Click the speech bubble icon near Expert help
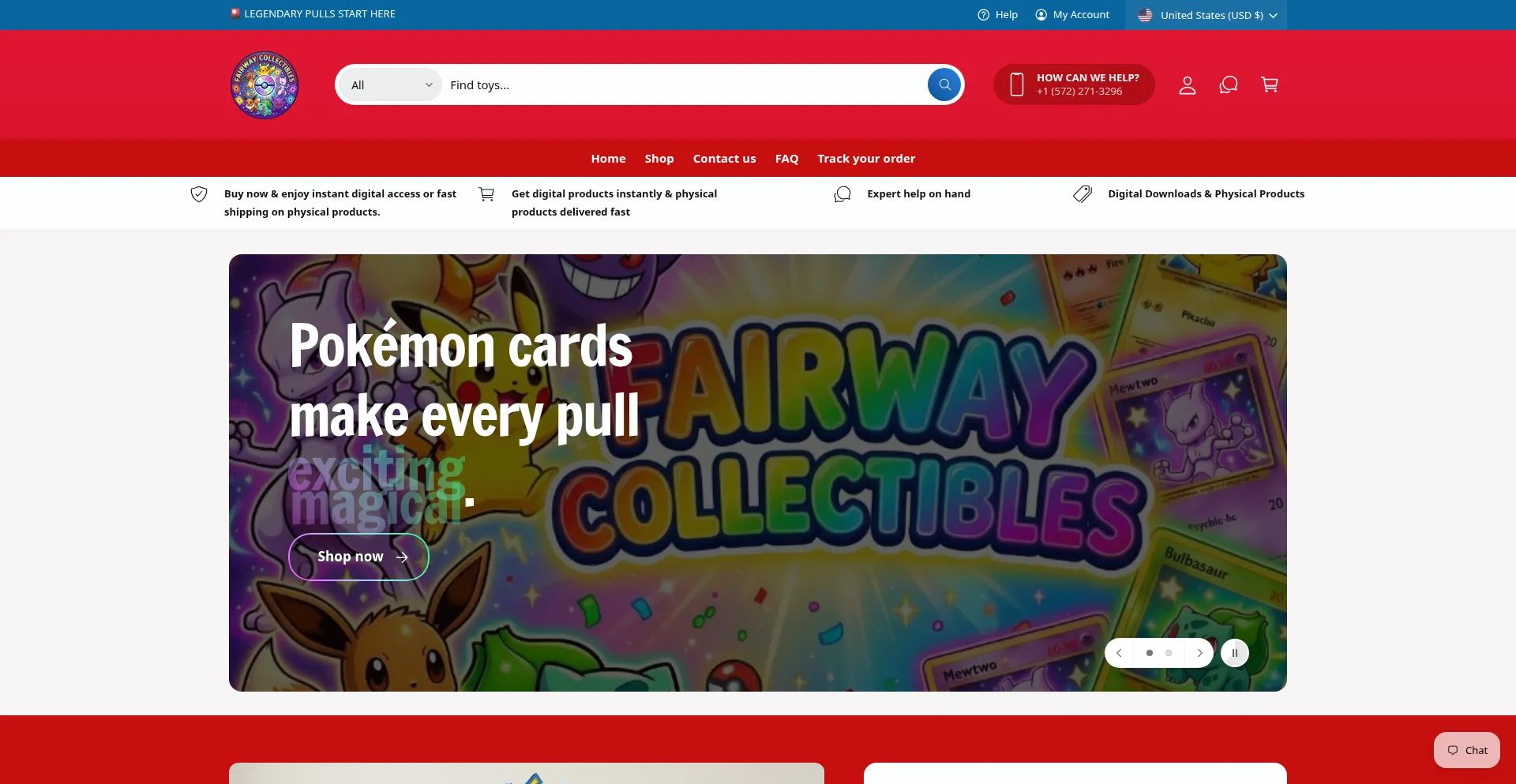 842,194
